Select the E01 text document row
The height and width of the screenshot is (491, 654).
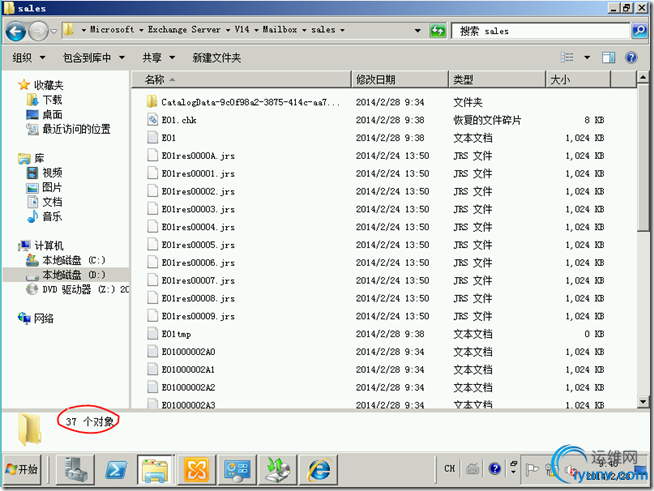pyautogui.click(x=375, y=138)
